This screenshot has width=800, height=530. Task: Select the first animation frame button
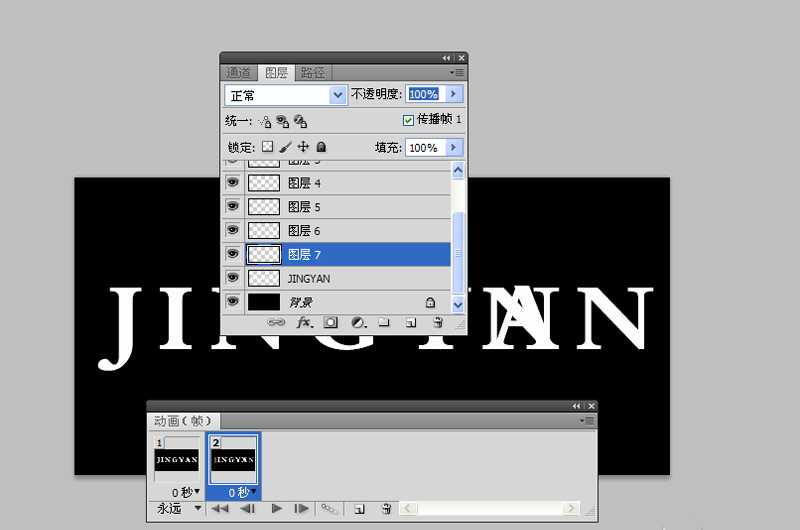[220, 509]
